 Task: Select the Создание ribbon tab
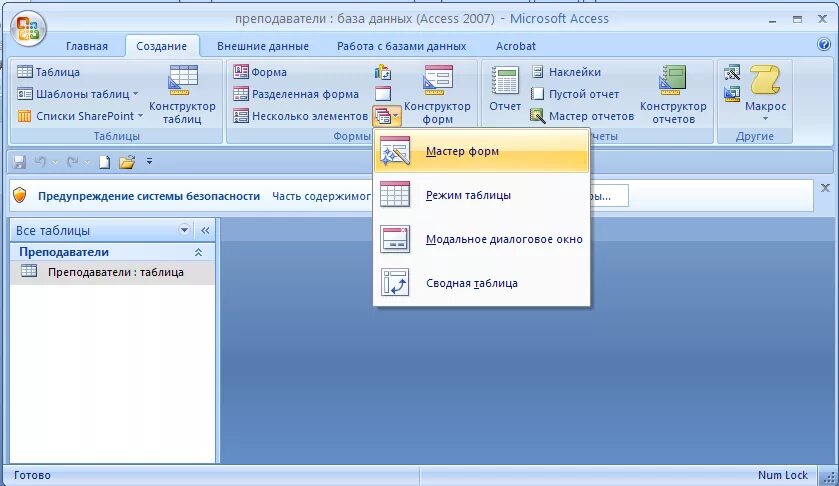coord(162,46)
